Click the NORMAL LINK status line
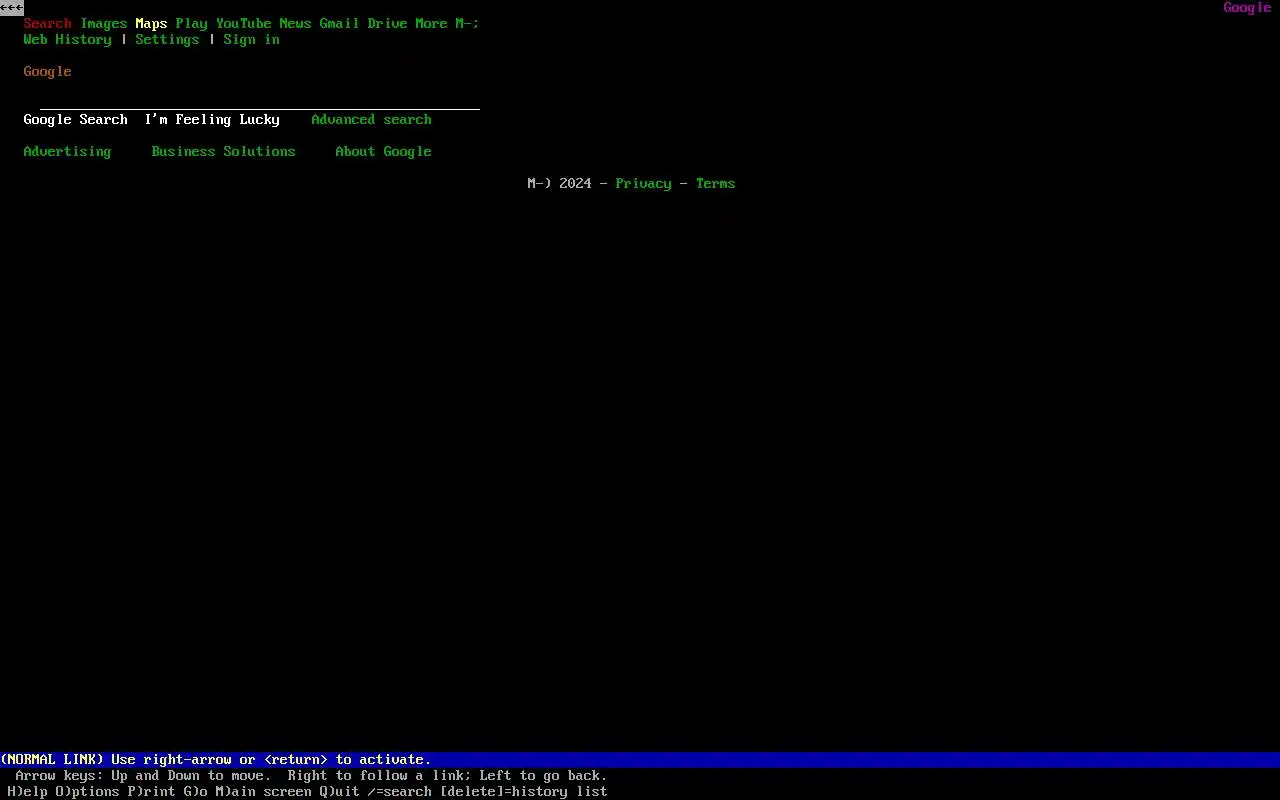 [640, 760]
